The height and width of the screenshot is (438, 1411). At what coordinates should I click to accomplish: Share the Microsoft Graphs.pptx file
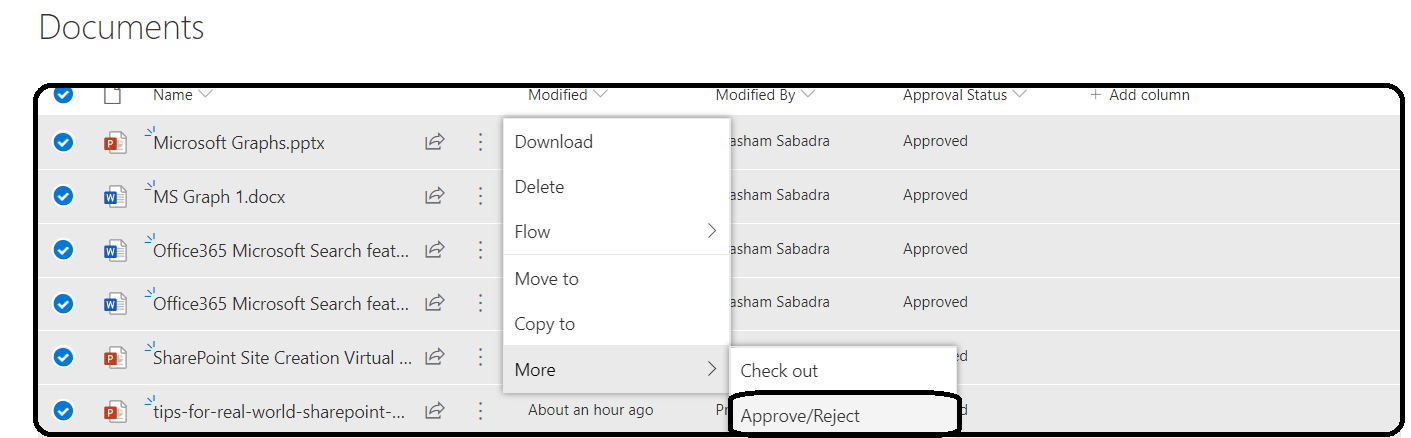pyautogui.click(x=434, y=142)
